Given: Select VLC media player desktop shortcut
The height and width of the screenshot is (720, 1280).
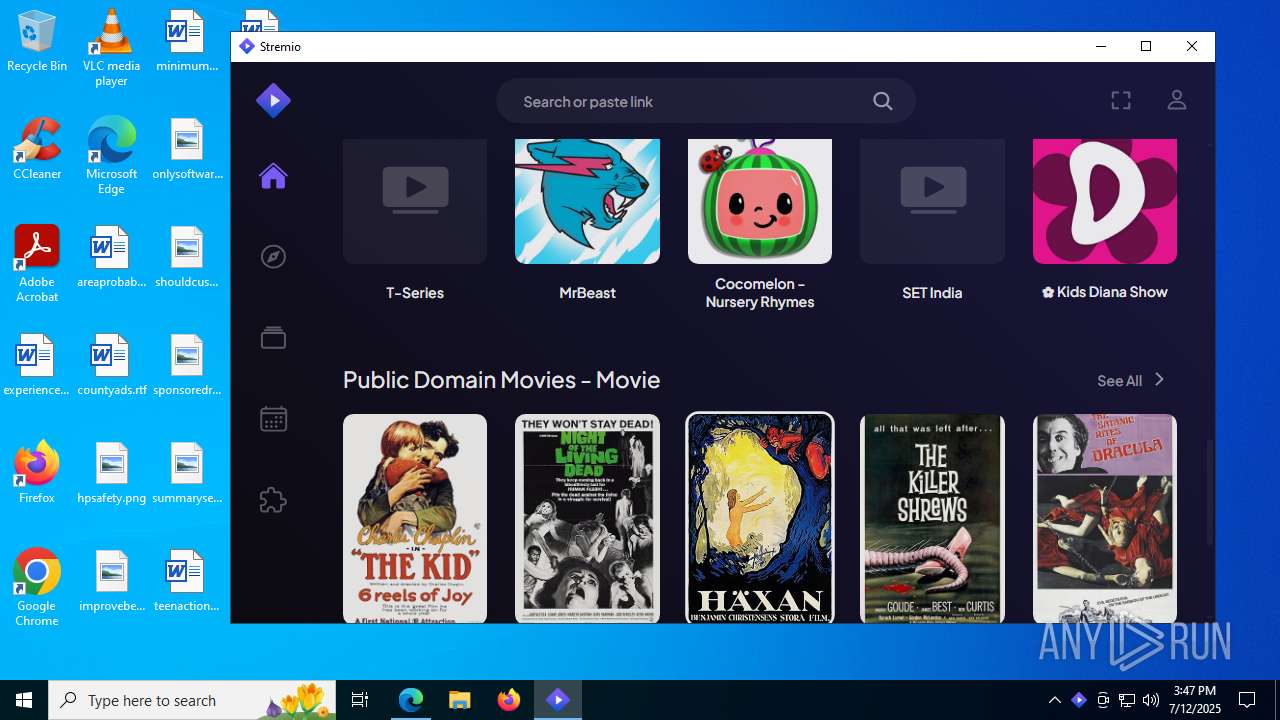Looking at the screenshot, I should pyautogui.click(x=111, y=47).
